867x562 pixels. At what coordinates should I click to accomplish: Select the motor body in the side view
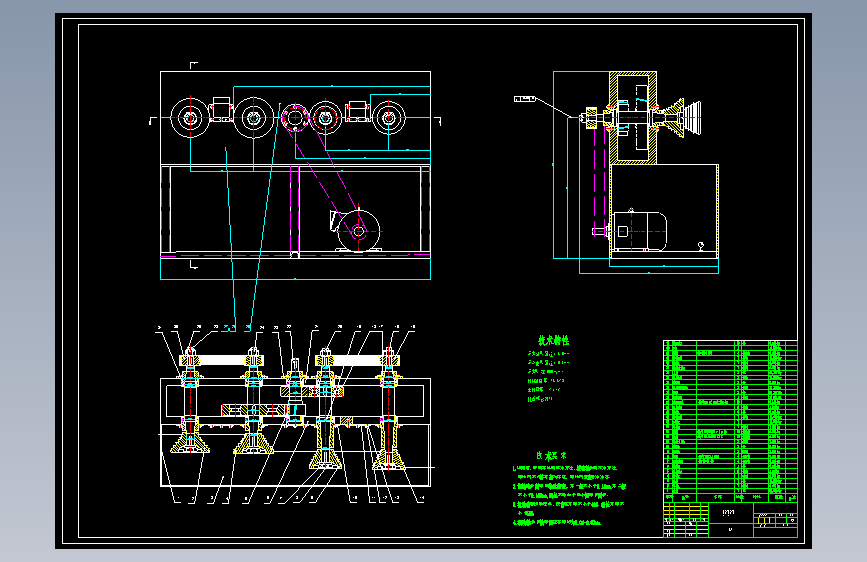tap(640, 231)
